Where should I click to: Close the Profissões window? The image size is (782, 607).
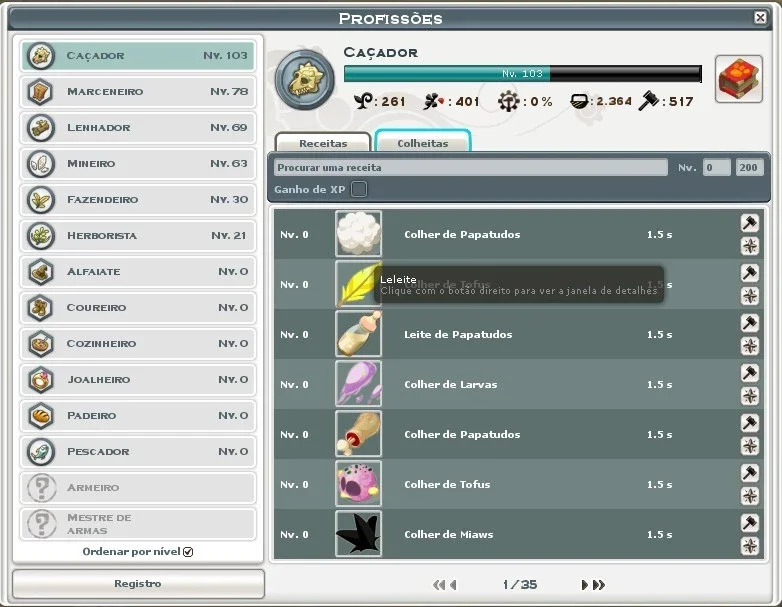click(760, 17)
